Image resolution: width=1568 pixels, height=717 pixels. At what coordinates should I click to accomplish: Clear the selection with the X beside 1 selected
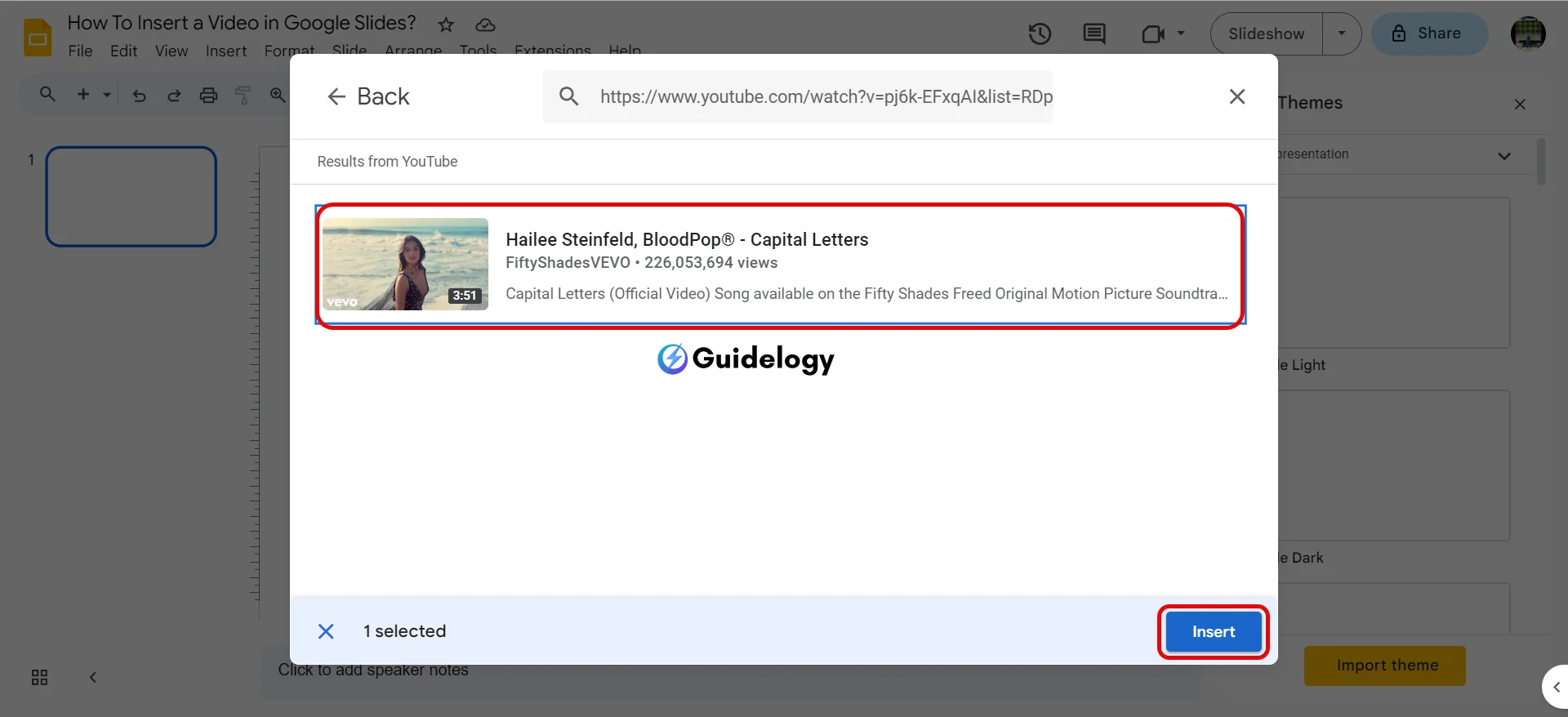(326, 631)
